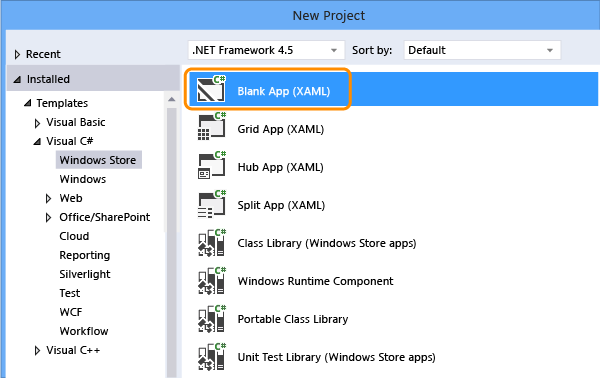Select the Windows Store category
Viewport: 600px width, 378px height.
98,160
